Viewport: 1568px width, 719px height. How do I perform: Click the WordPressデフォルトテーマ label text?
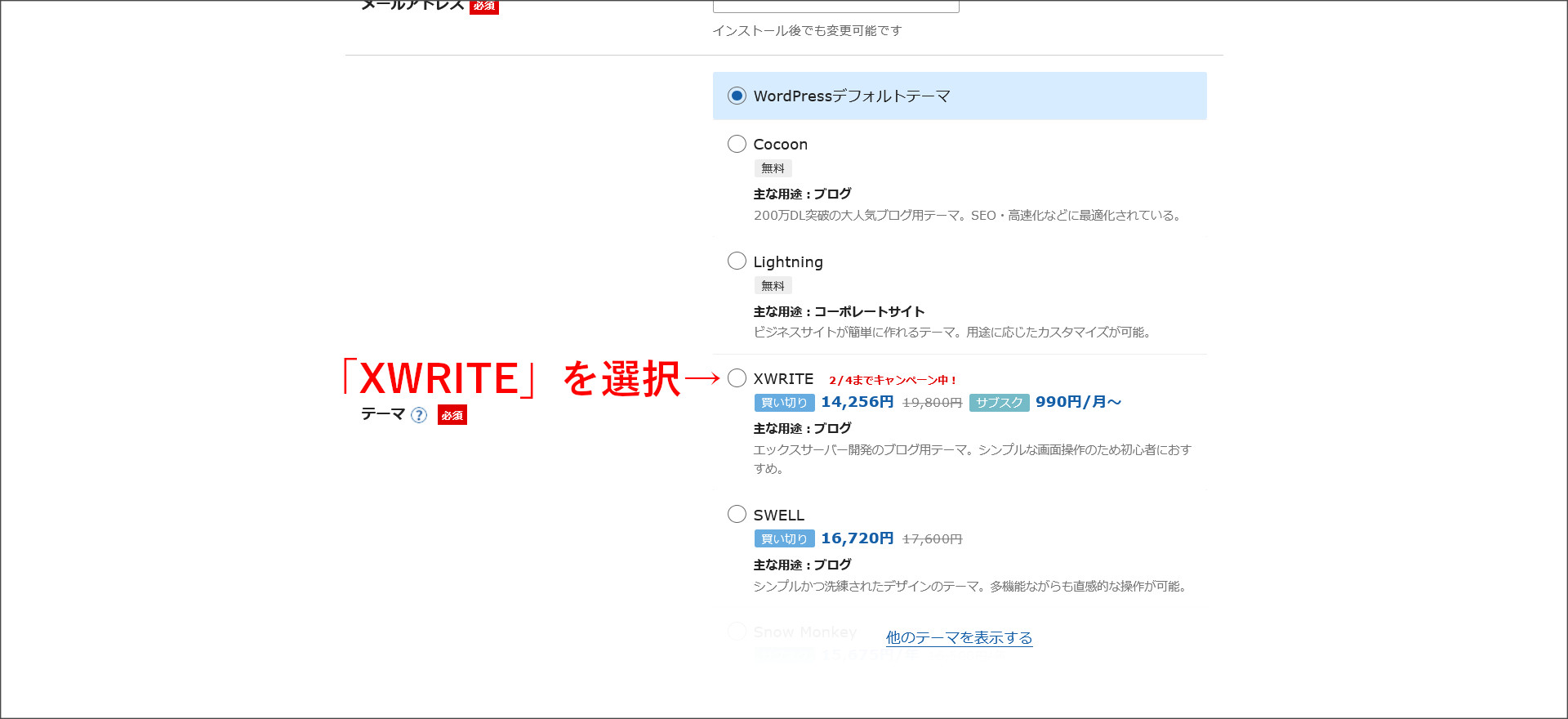852,96
